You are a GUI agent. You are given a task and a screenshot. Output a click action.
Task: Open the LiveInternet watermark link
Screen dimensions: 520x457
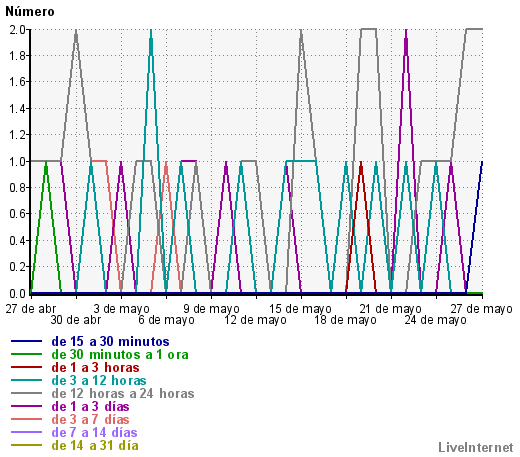click(476, 447)
